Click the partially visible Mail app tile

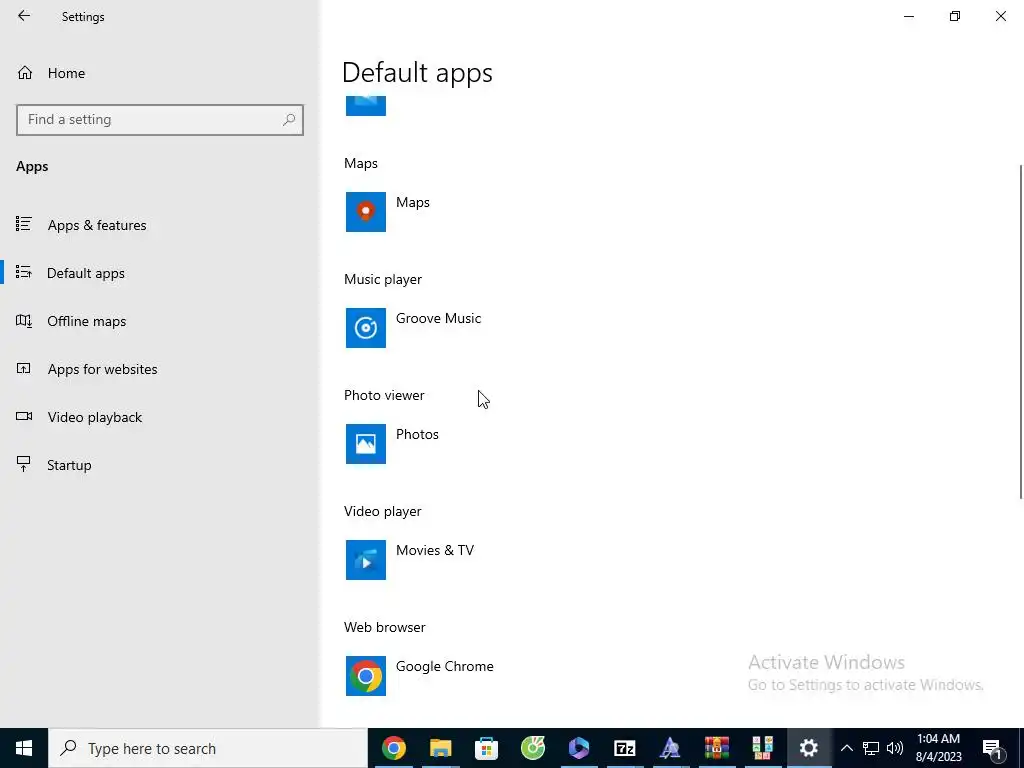[x=366, y=106]
